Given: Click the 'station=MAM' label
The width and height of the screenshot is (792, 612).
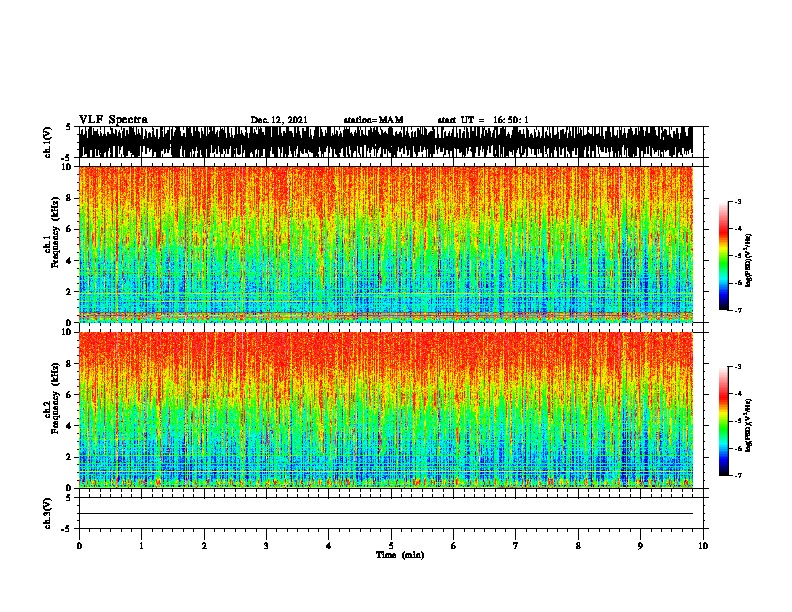Looking at the screenshot, I should coord(373,120).
